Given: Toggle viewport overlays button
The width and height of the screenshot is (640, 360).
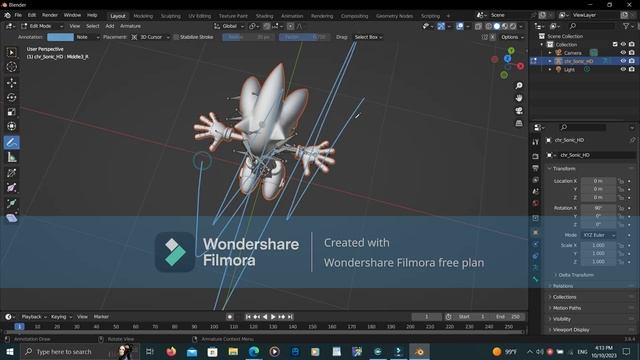Looking at the screenshot, I should tap(460, 26).
